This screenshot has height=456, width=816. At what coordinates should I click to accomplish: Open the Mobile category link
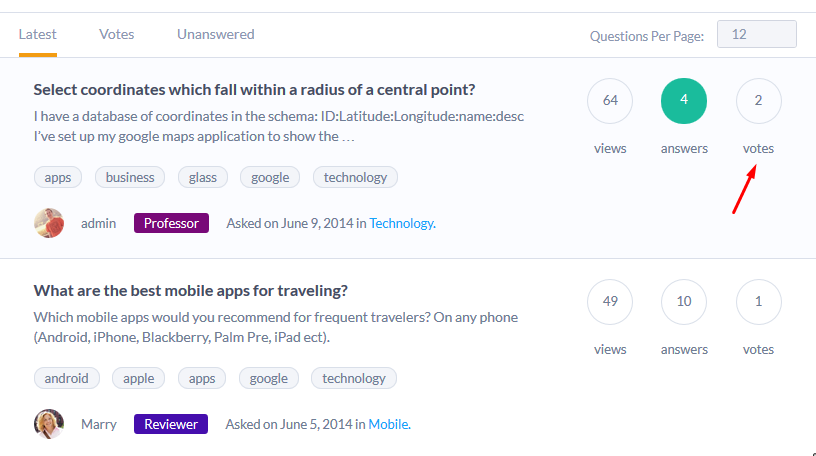point(388,424)
